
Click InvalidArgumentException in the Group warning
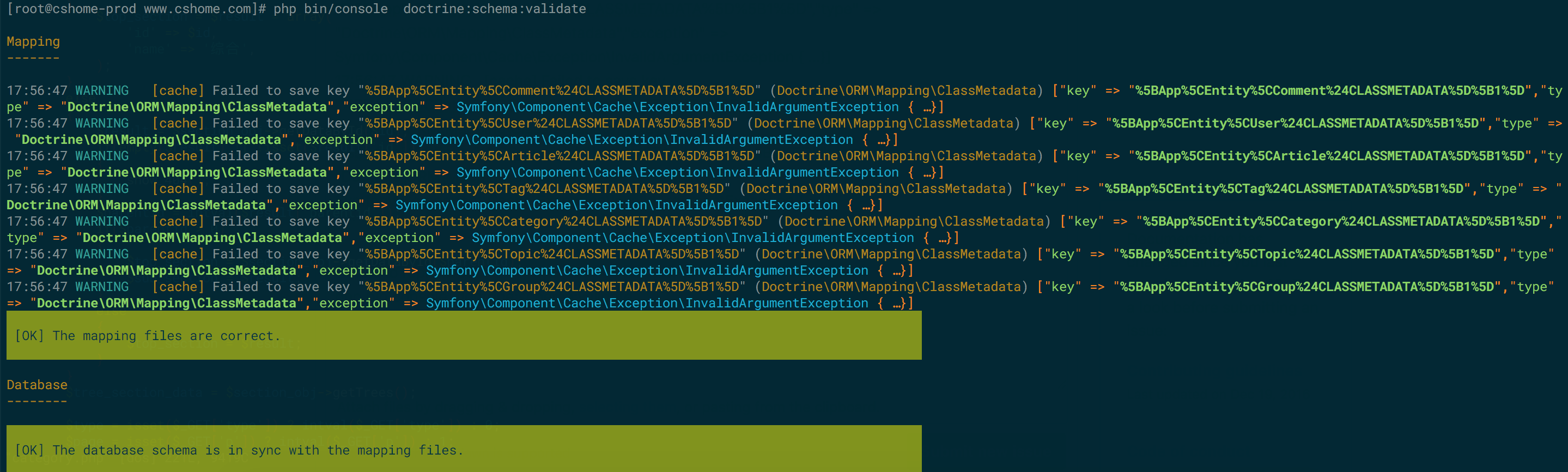point(777,303)
